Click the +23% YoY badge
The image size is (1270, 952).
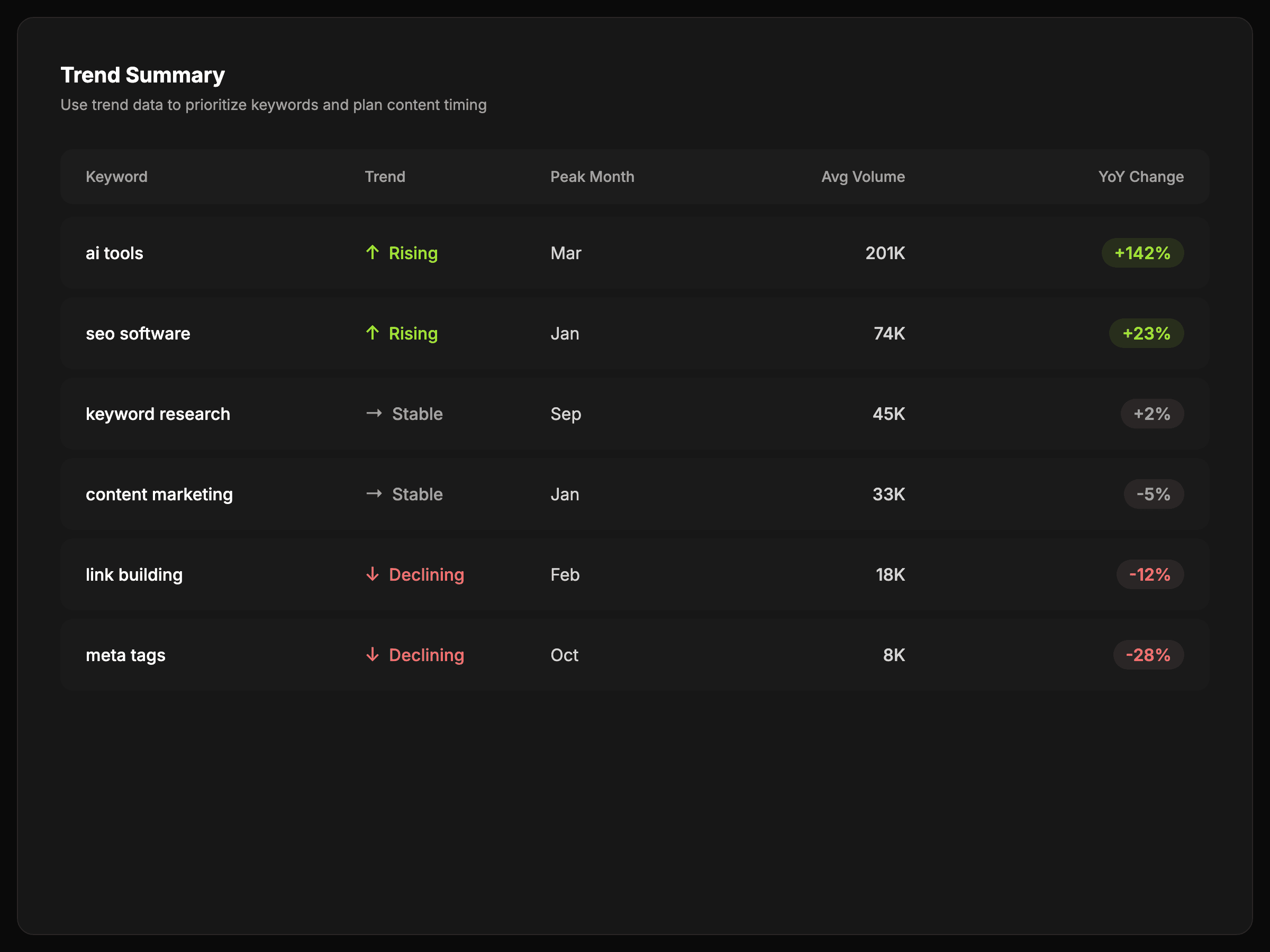(x=1146, y=333)
